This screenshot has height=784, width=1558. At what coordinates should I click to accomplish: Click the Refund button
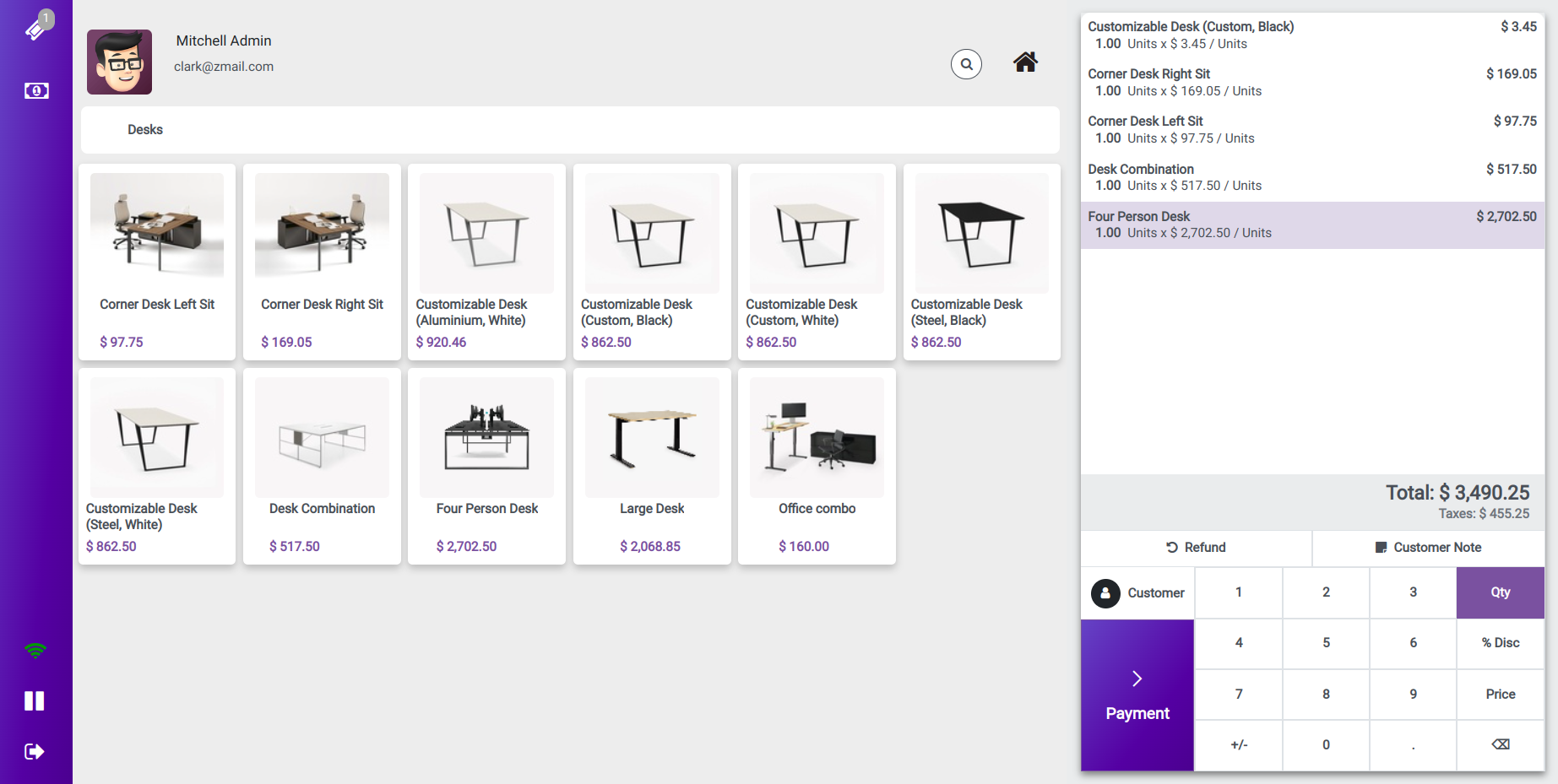tap(1196, 548)
